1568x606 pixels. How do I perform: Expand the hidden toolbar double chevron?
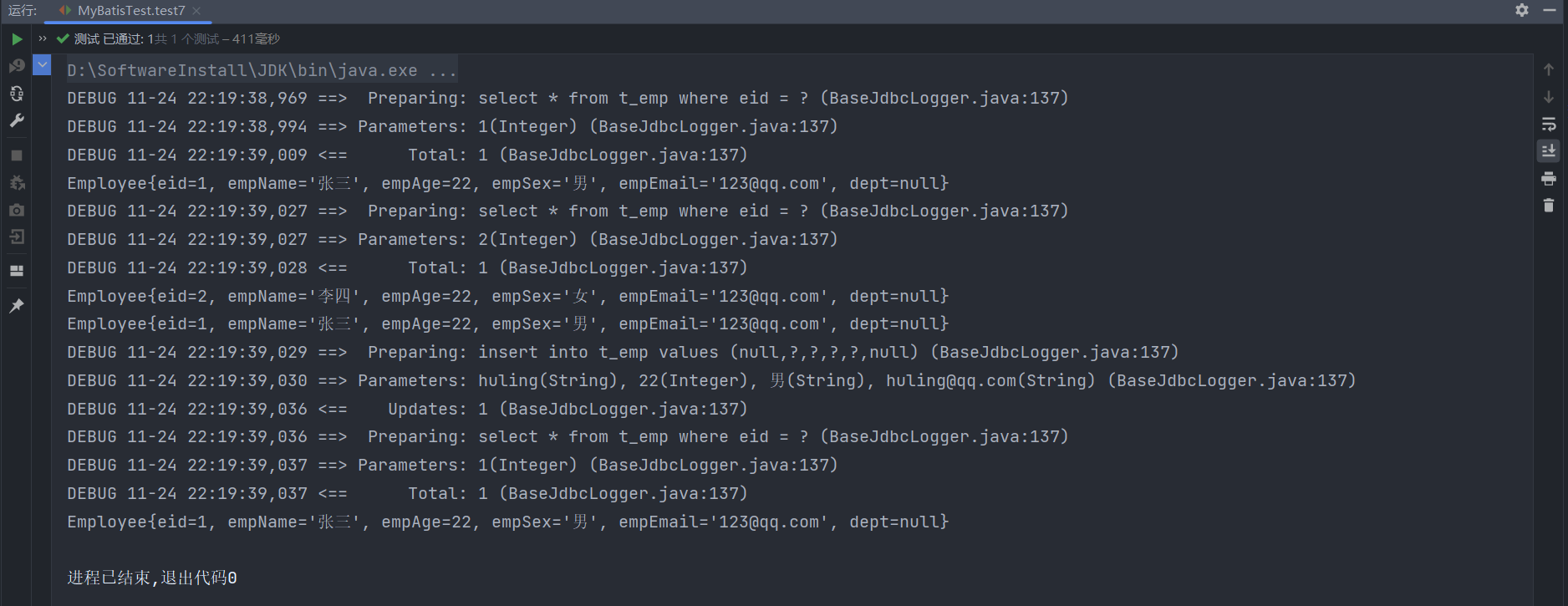(x=43, y=38)
